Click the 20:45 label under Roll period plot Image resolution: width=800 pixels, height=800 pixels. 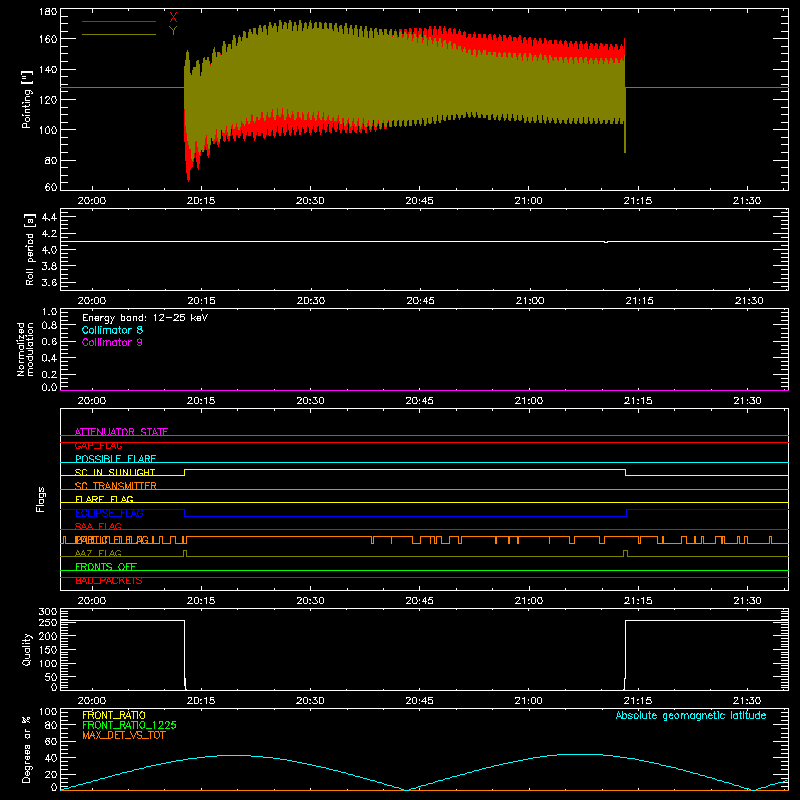pyautogui.click(x=420, y=301)
